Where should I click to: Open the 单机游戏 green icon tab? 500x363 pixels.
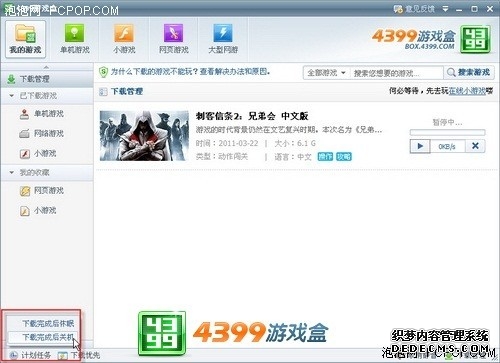75,39
